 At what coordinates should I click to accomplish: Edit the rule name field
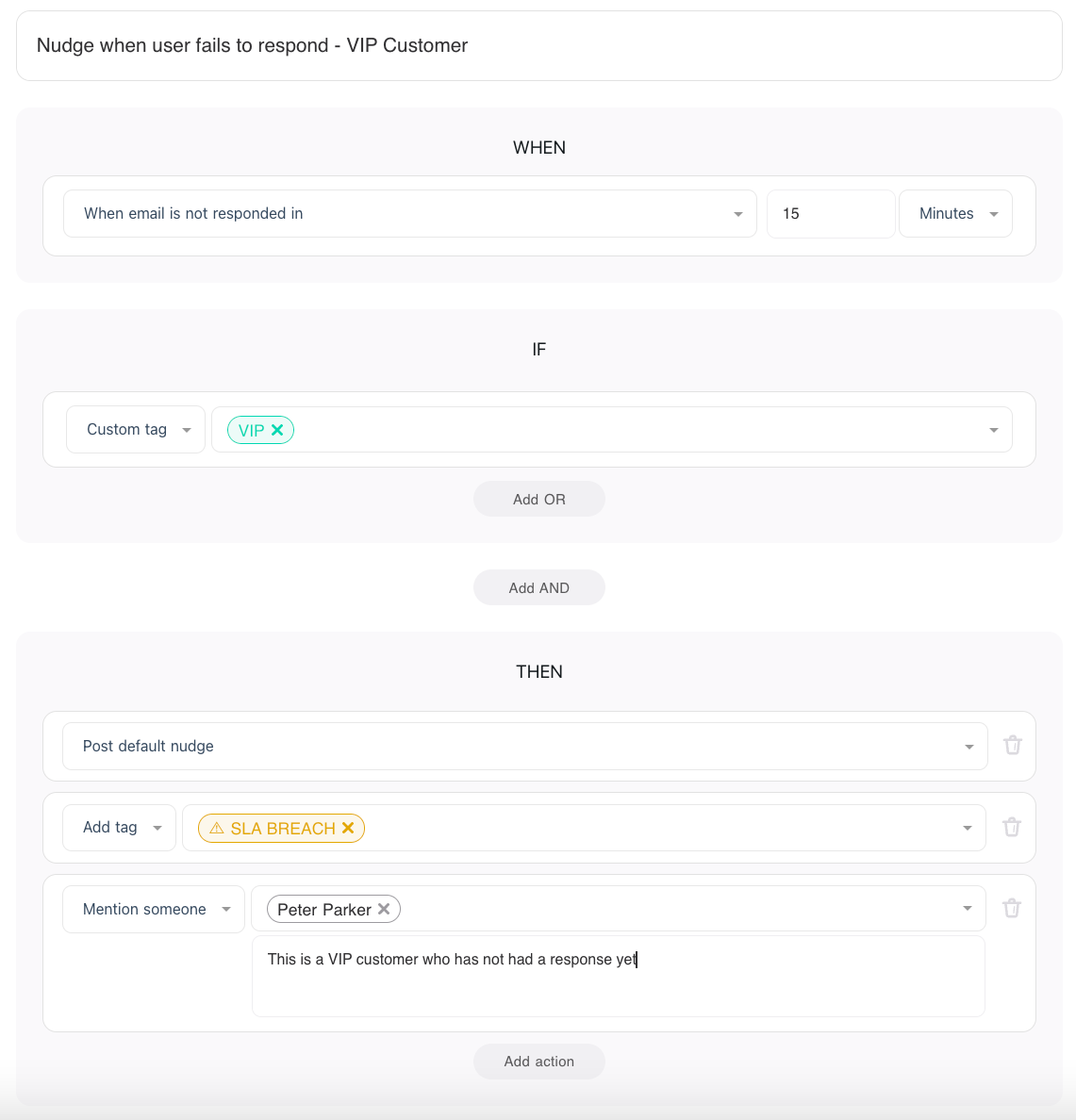pyautogui.click(x=538, y=46)
